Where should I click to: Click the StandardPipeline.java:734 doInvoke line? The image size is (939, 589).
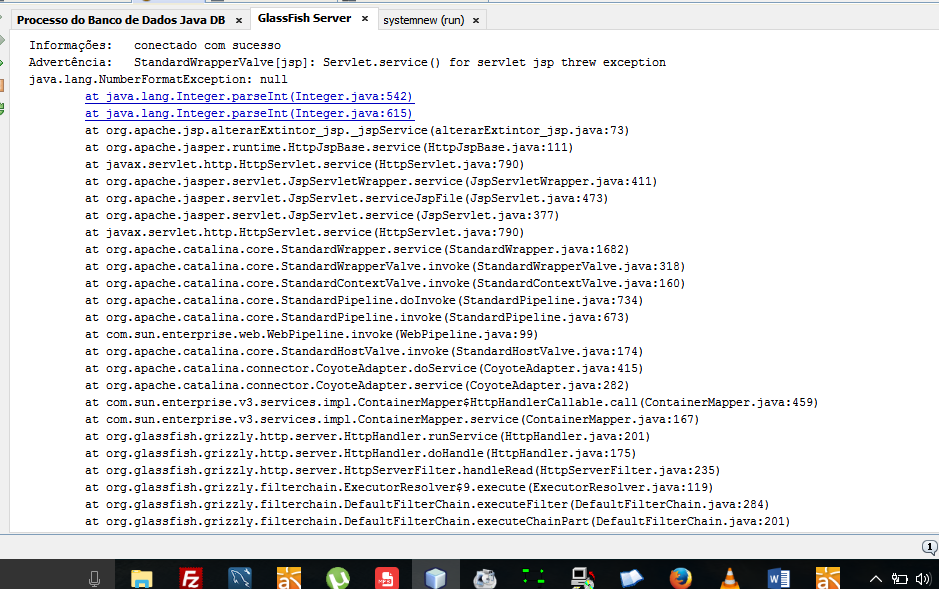[x=364, y=300]
